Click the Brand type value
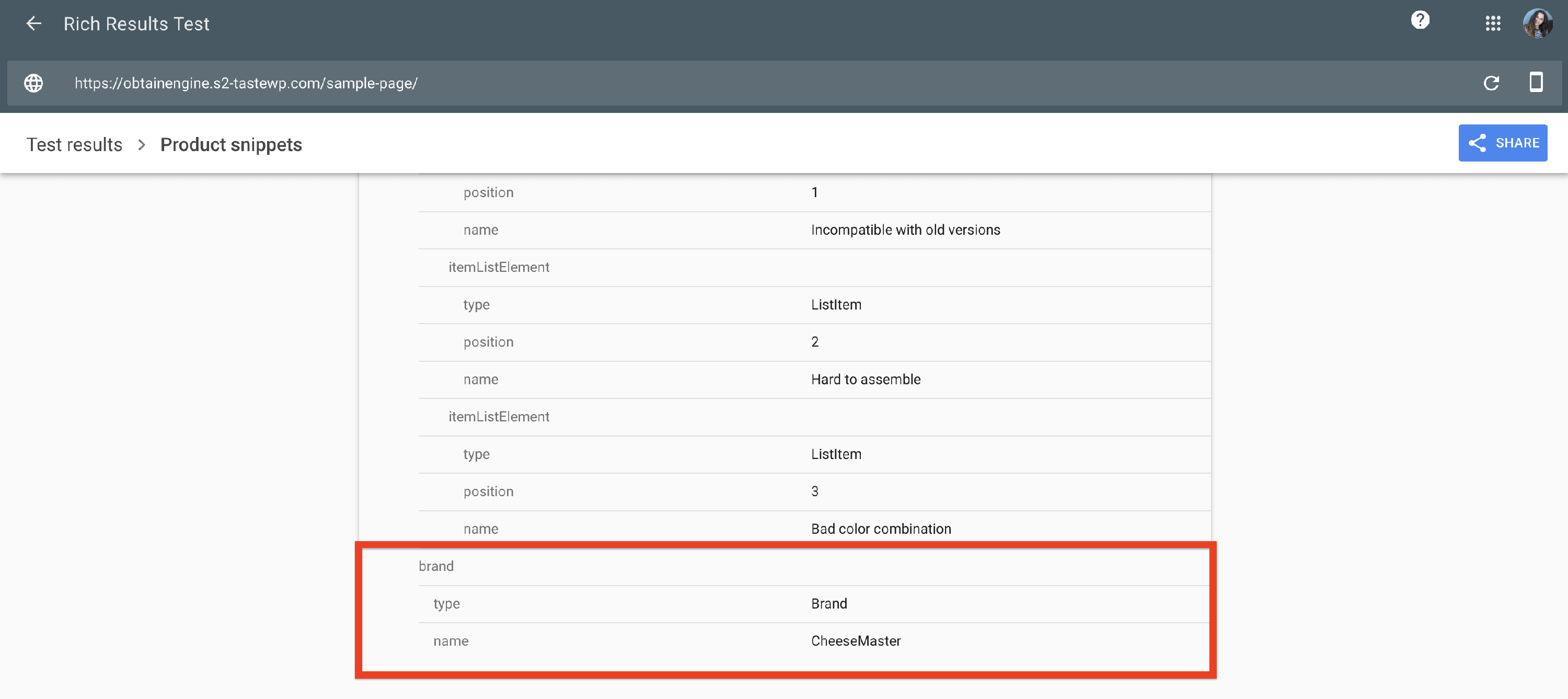The height and width of the screenshot is (699, 1568). [828, 604]
